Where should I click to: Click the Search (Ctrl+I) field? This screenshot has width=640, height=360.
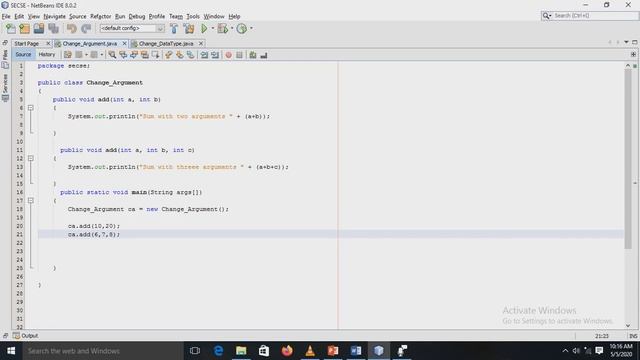(x=595, y=16)
